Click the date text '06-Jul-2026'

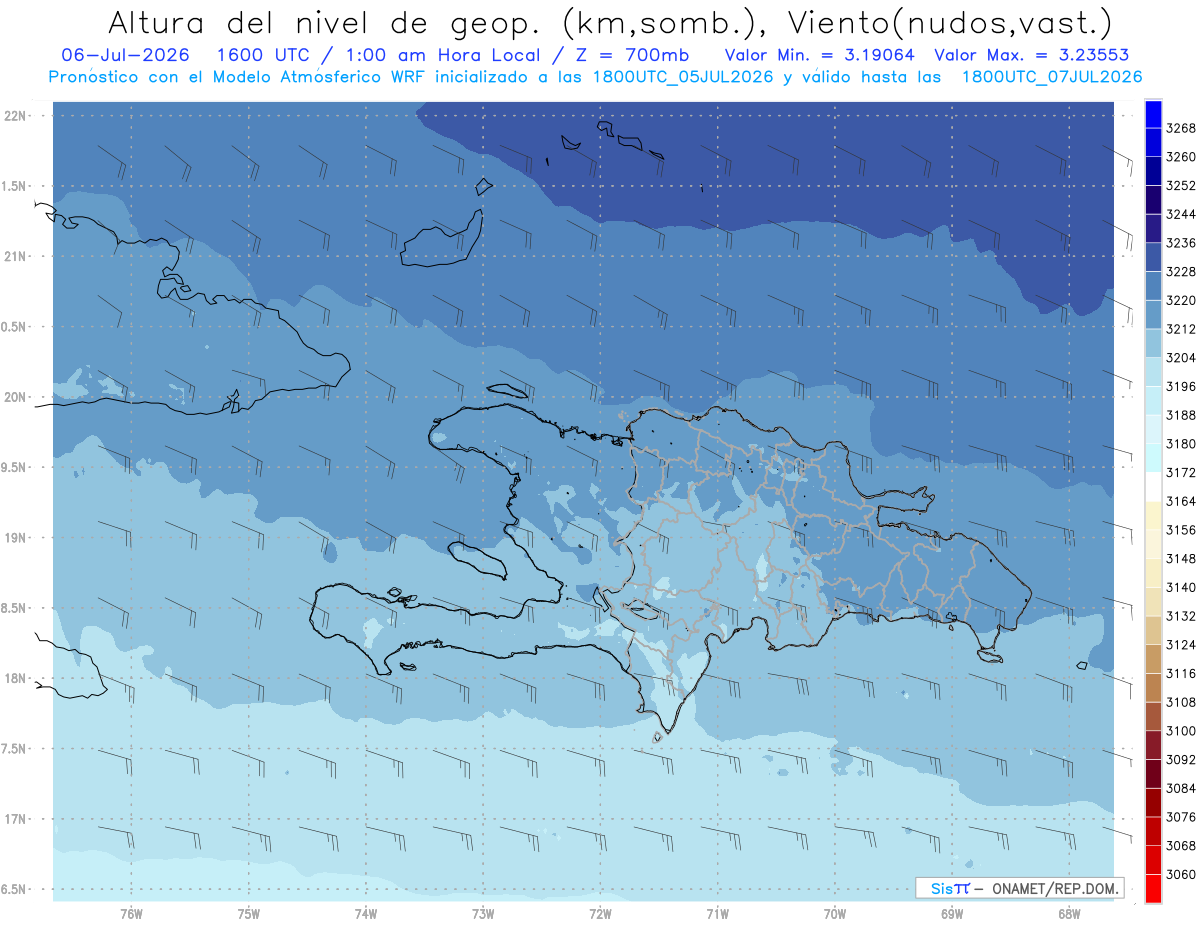125,55
